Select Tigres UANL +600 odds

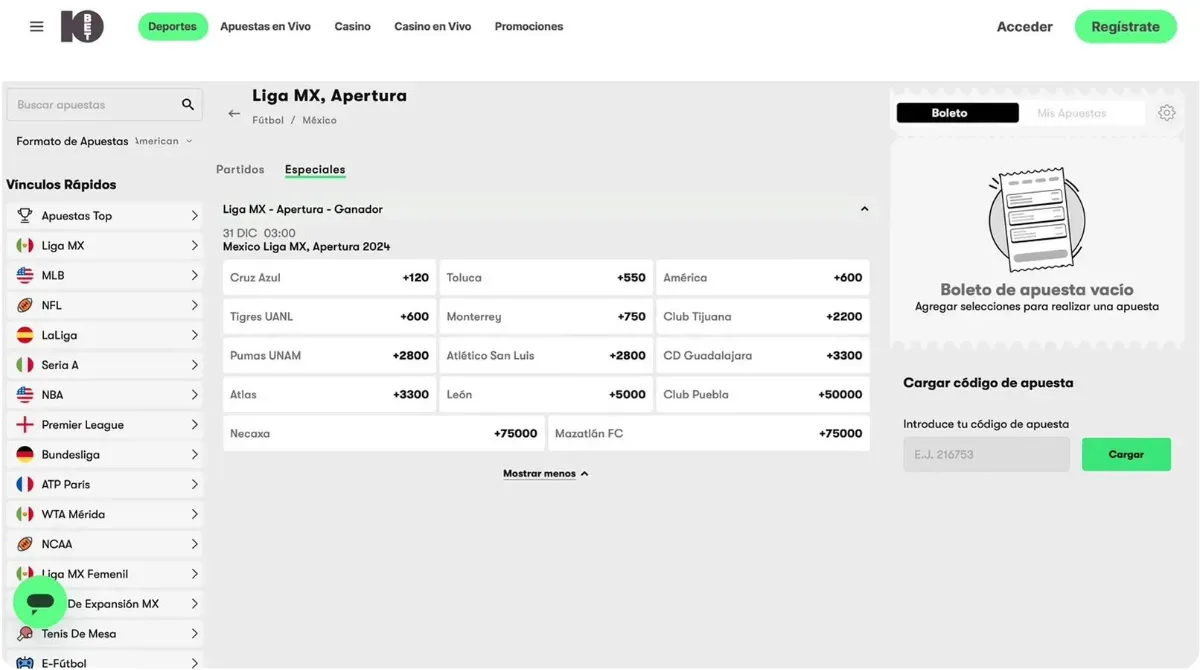(329, 317)
